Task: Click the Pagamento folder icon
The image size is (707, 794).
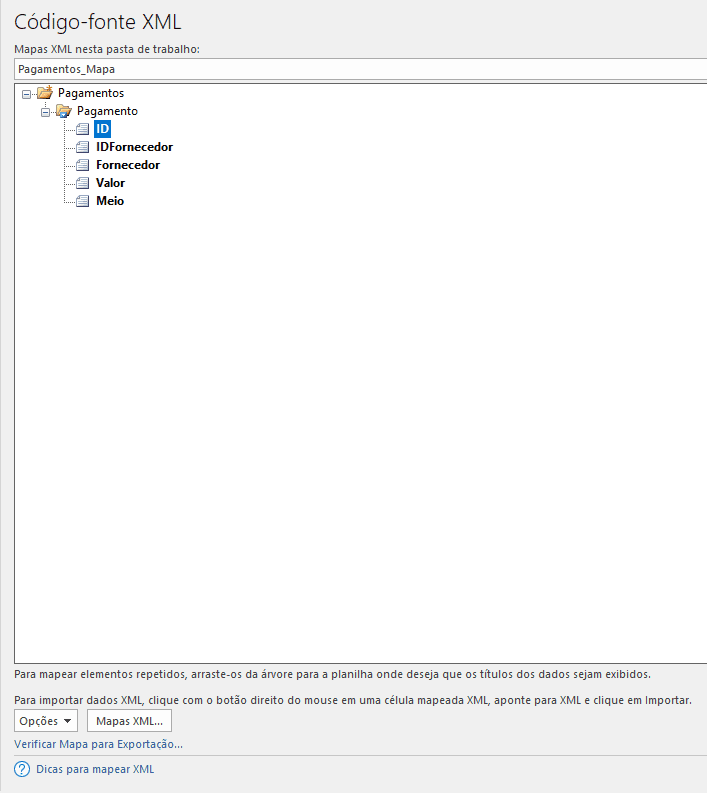Action: click(64, 111)
